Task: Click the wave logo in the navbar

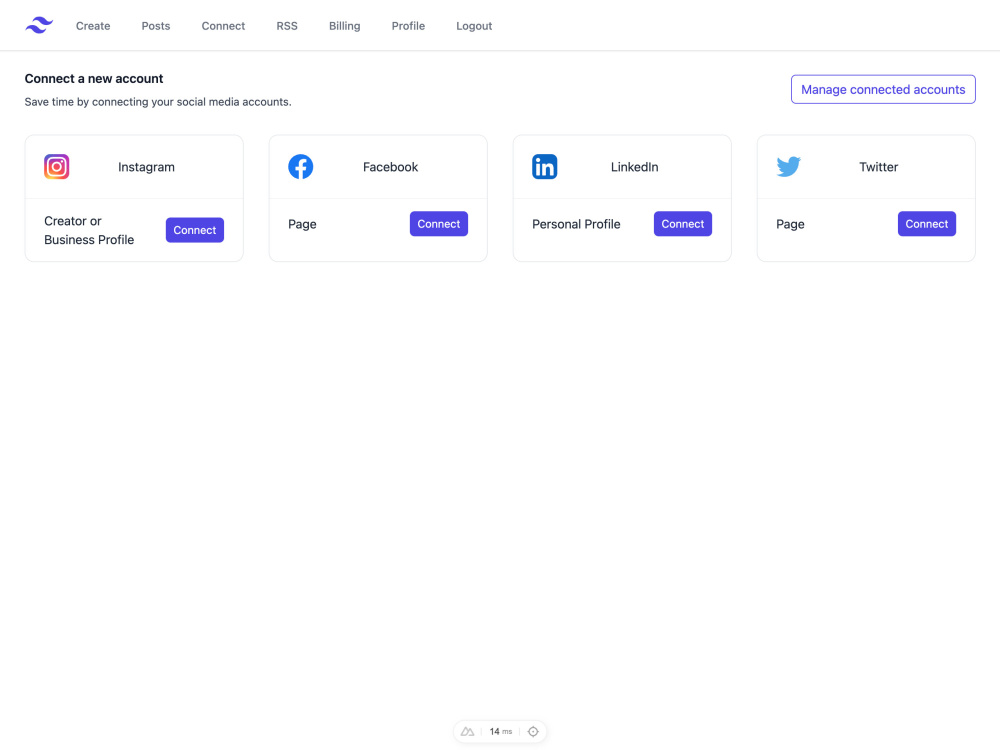Action: click(39, 26)
